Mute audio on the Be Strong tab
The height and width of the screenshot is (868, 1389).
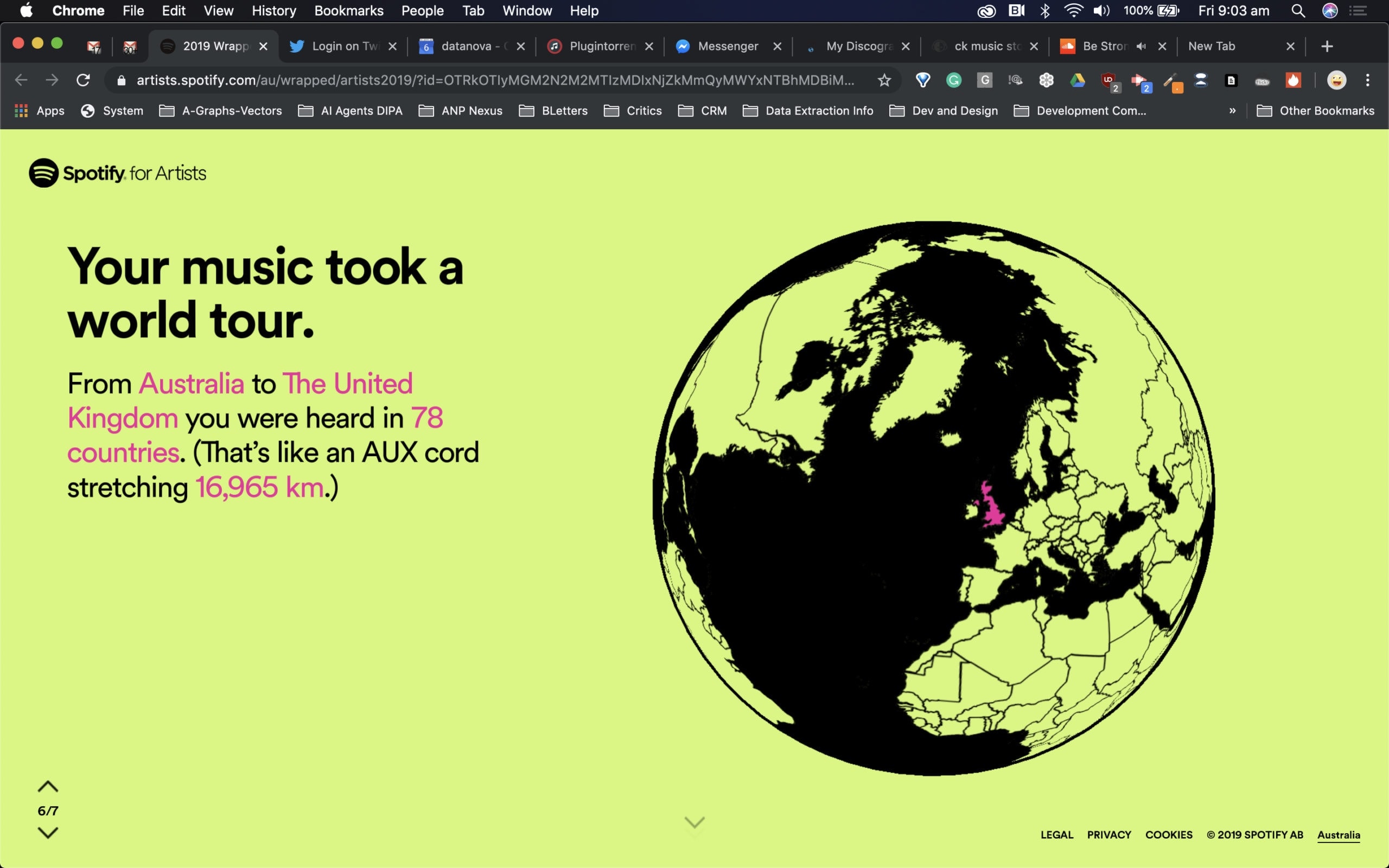pyautogui.click(x=1141, y=47)
